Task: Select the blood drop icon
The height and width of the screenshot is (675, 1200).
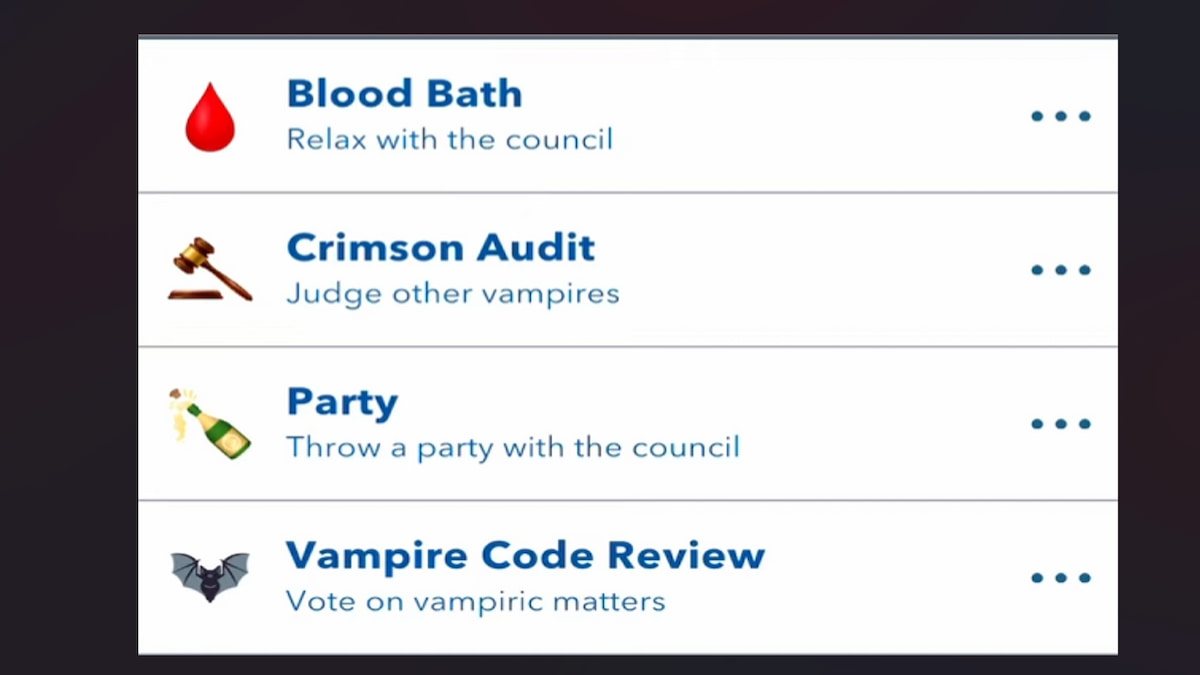Action: [x=210, y=115]
